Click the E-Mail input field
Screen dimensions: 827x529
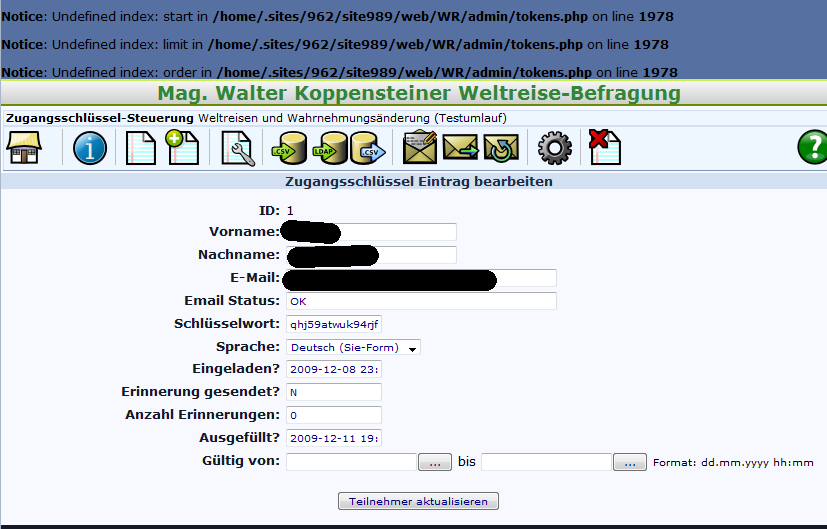pos(421,278)
